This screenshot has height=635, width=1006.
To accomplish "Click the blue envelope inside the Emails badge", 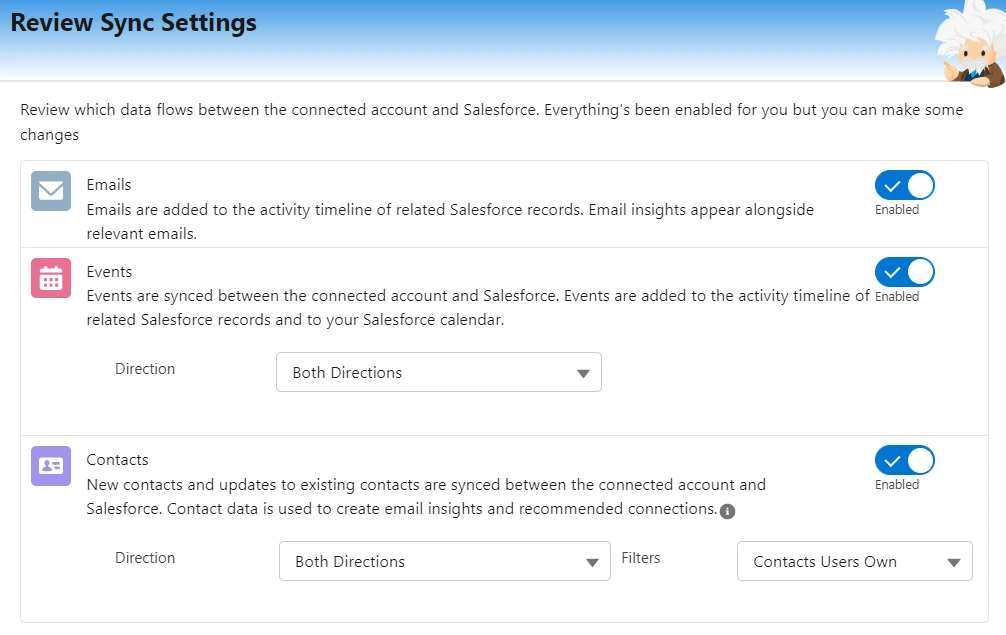I will pos(50,192).
